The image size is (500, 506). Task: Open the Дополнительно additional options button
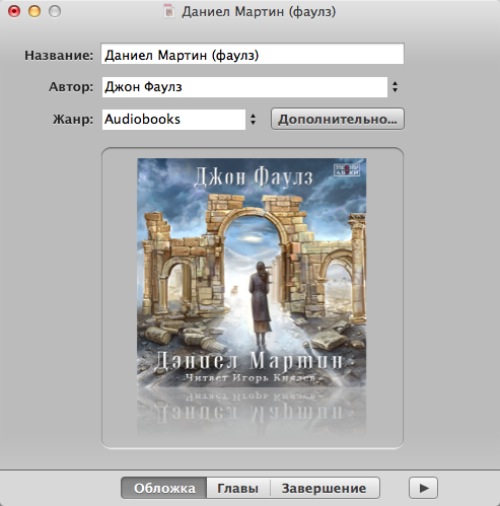click(338, 119)
